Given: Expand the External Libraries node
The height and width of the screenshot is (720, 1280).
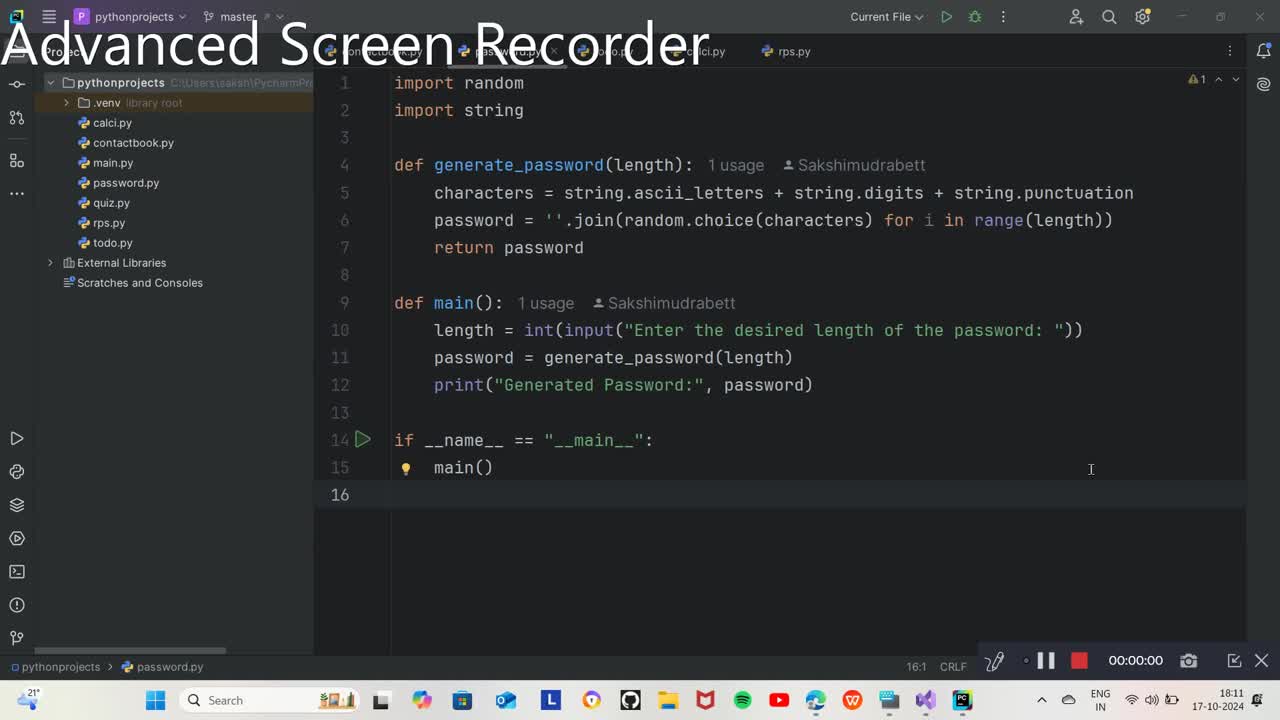Looking at the screenshot, I should coord(50,263).
